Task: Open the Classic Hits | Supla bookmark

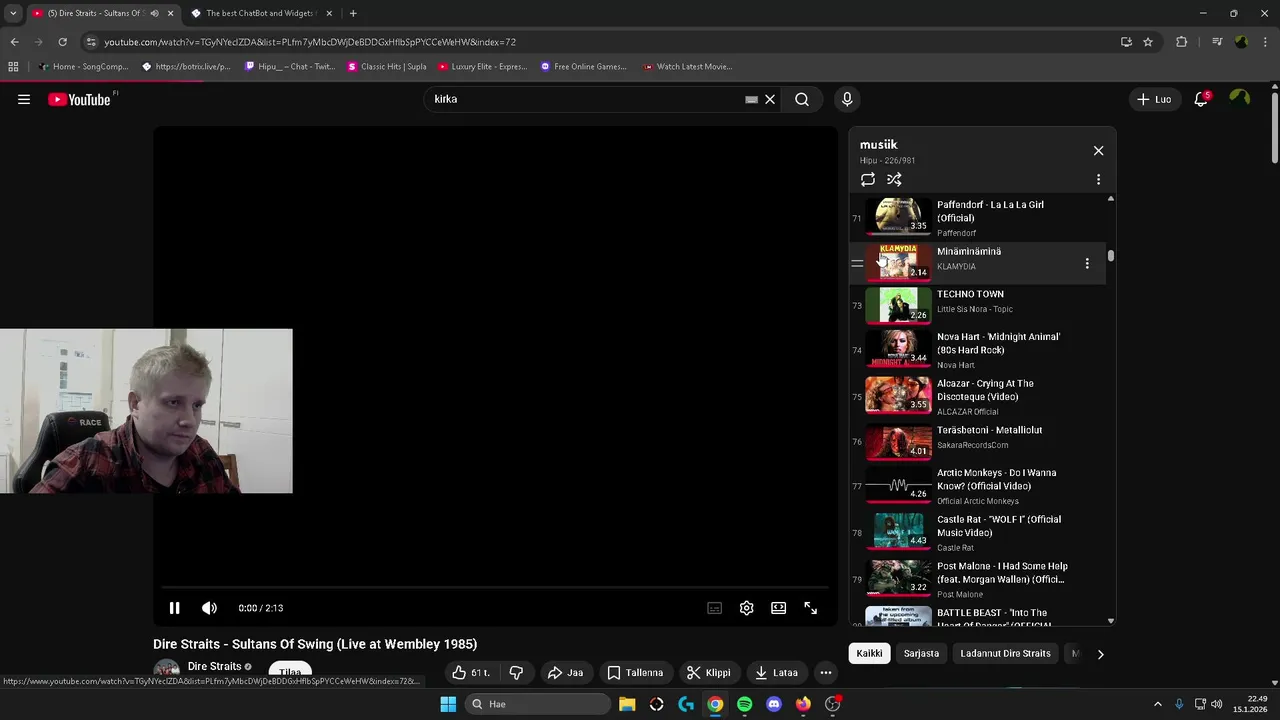Action: coord(387,67)
